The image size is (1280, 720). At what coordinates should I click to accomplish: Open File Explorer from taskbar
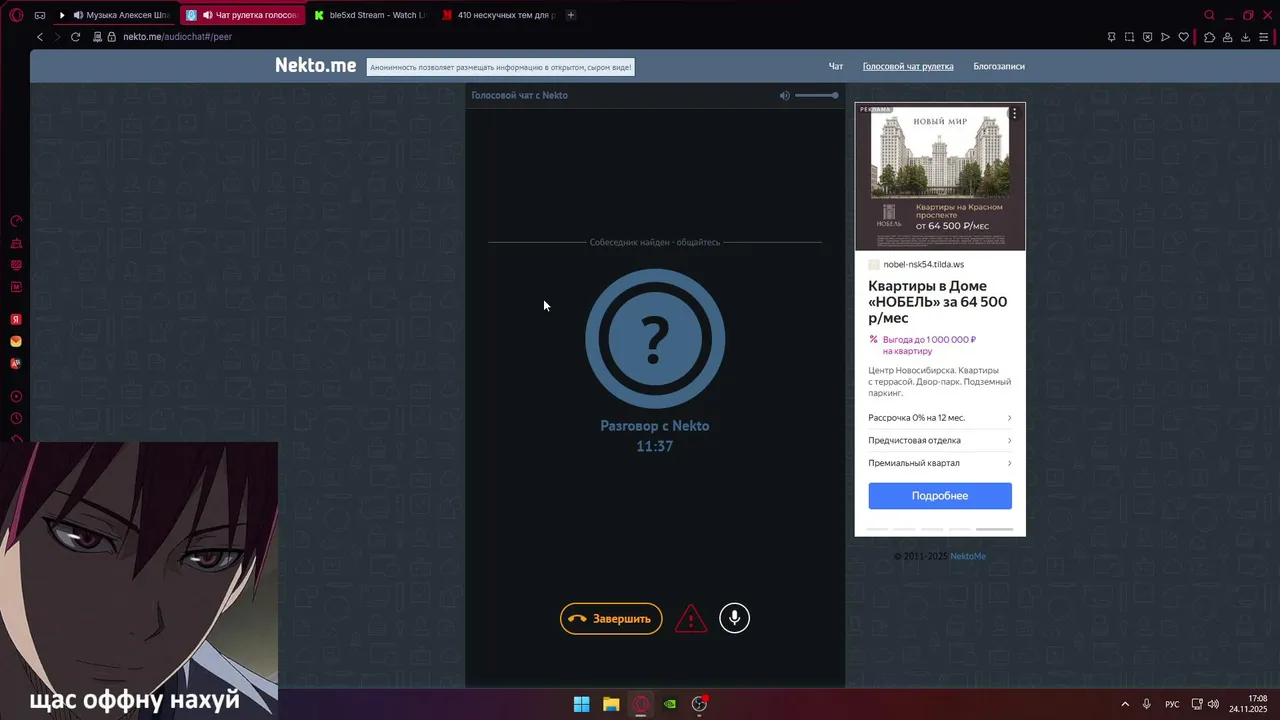pos(611,704)
